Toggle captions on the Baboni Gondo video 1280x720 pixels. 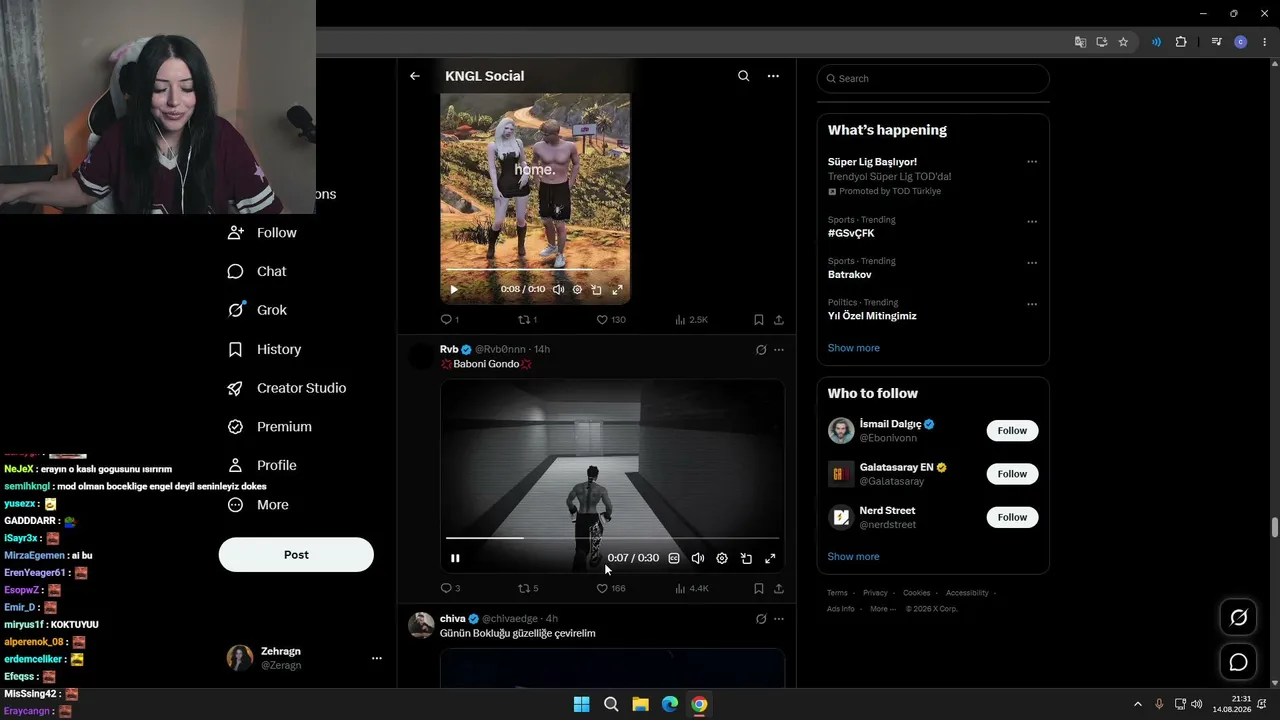[x=674, y=558]
